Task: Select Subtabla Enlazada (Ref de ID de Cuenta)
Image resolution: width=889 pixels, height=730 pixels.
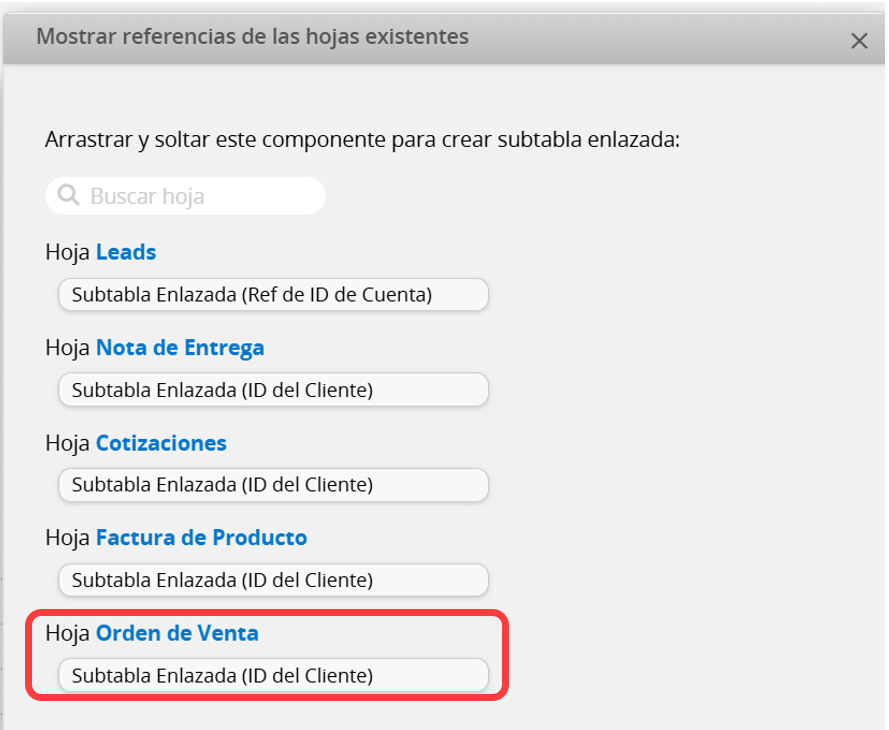Action: [x=273, y=295]
